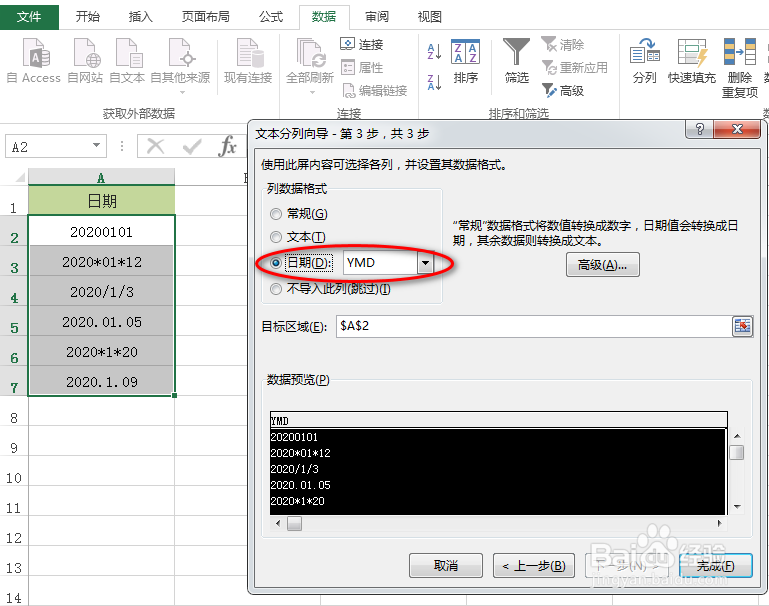Select the 日期 header cell
769x606 pixels.
click(x=102, y=201)
